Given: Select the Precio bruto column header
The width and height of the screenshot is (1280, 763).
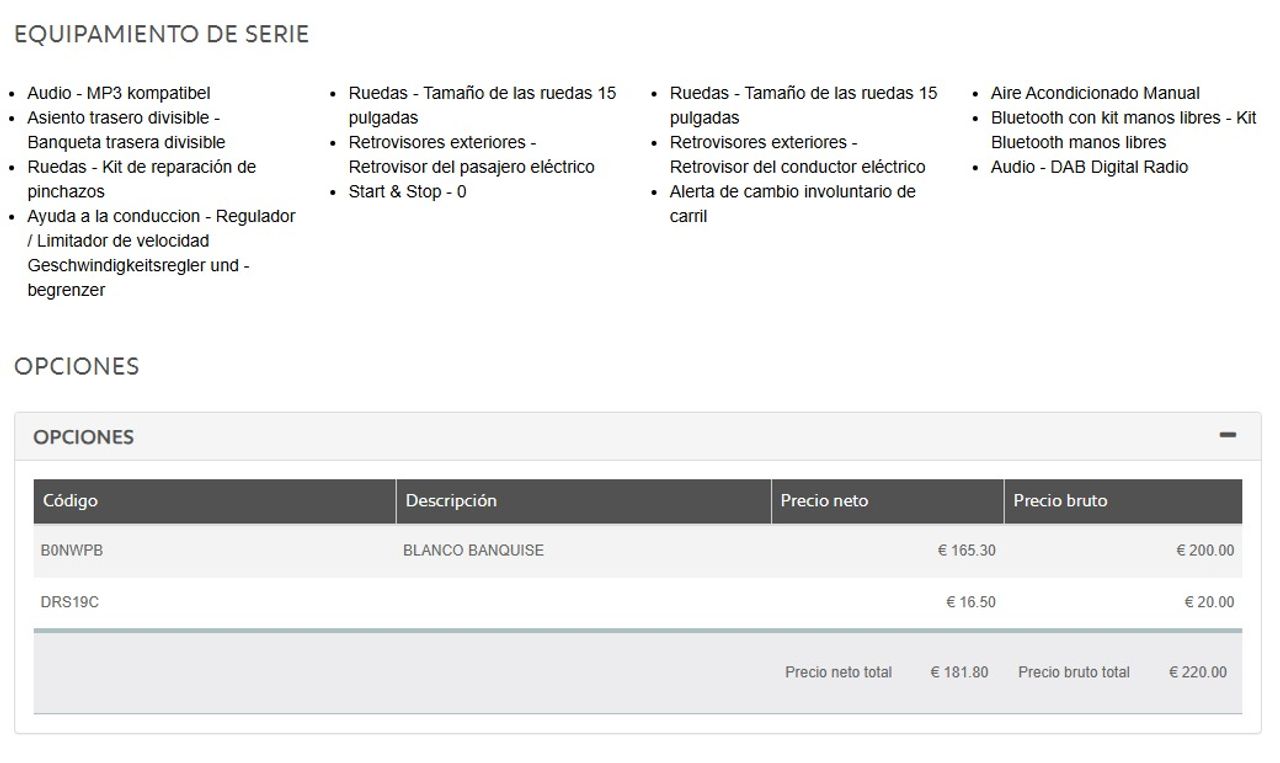Looking at the screenshot, I should click(1123, 501).
